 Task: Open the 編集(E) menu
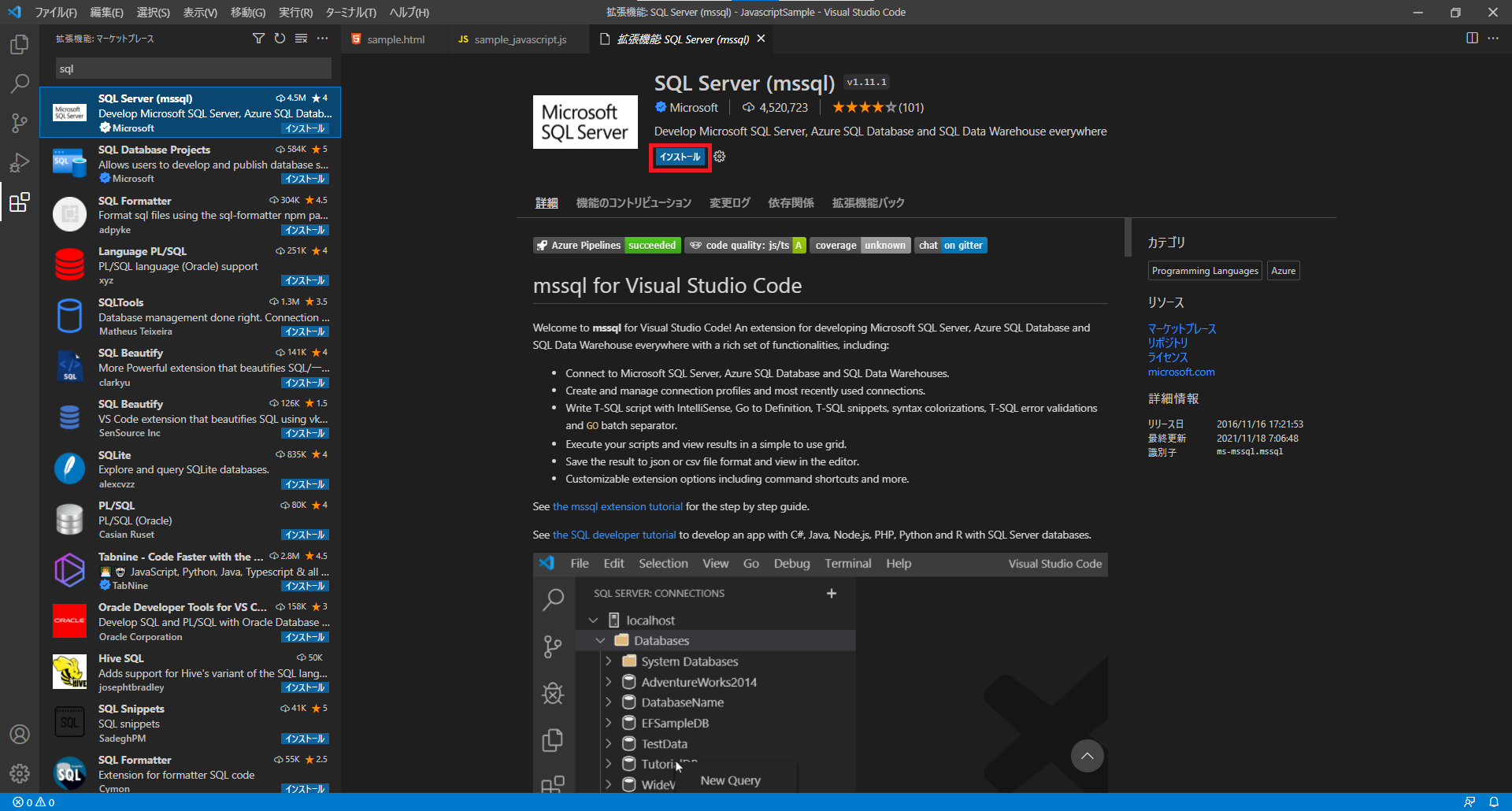pos(106,13)
